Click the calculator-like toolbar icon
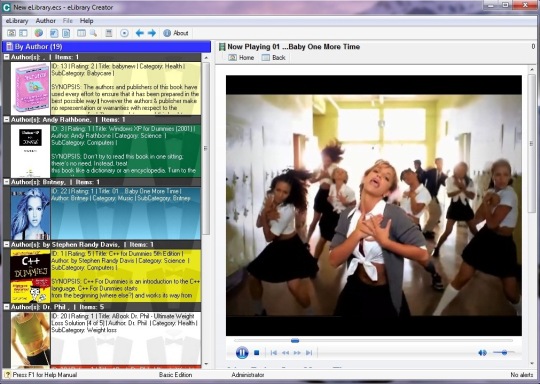 point(109,33)
